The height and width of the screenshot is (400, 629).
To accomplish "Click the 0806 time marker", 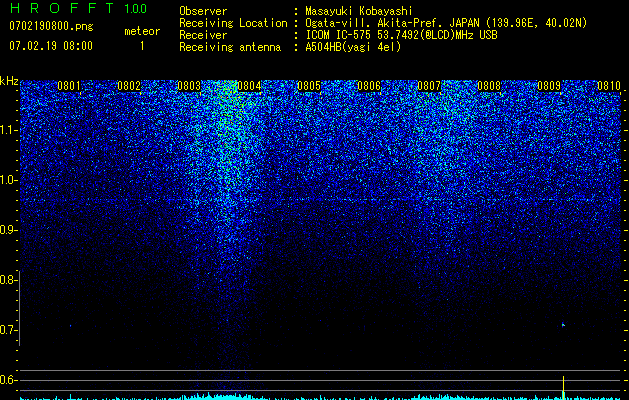I will (x=369, y=86).
